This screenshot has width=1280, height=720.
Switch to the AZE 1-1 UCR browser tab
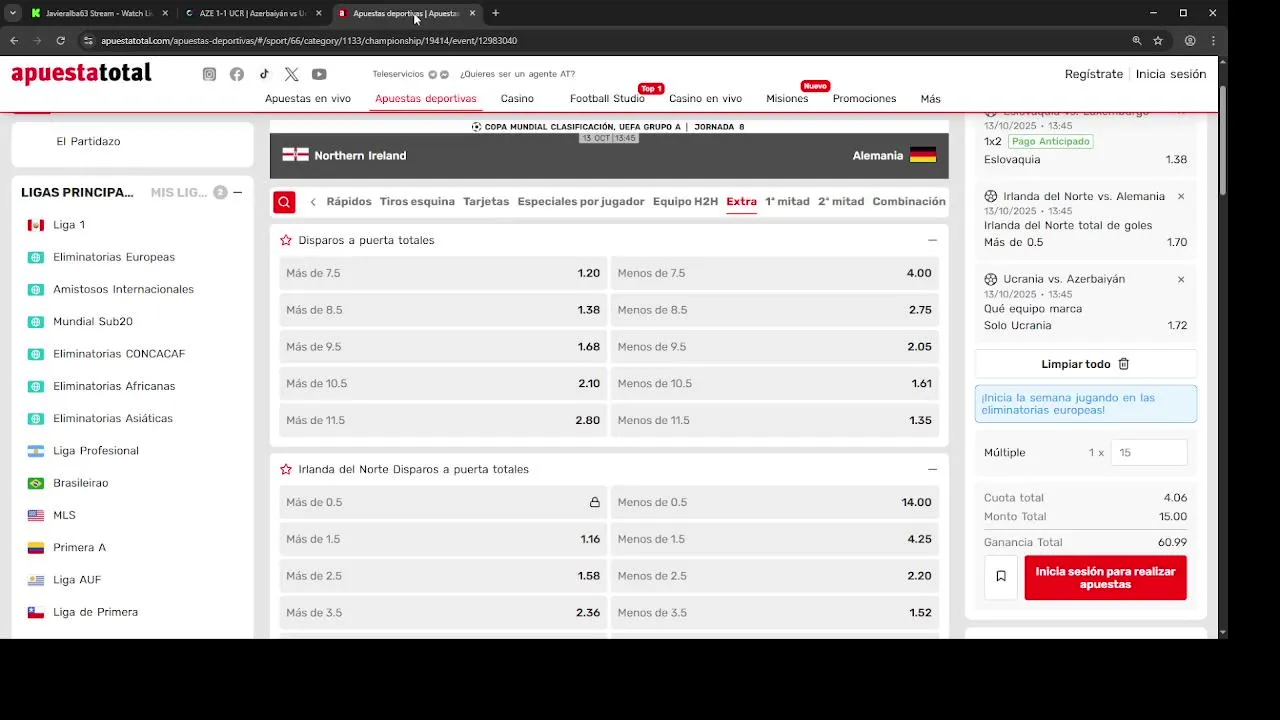pyautogui.click(x=253, y=13)
